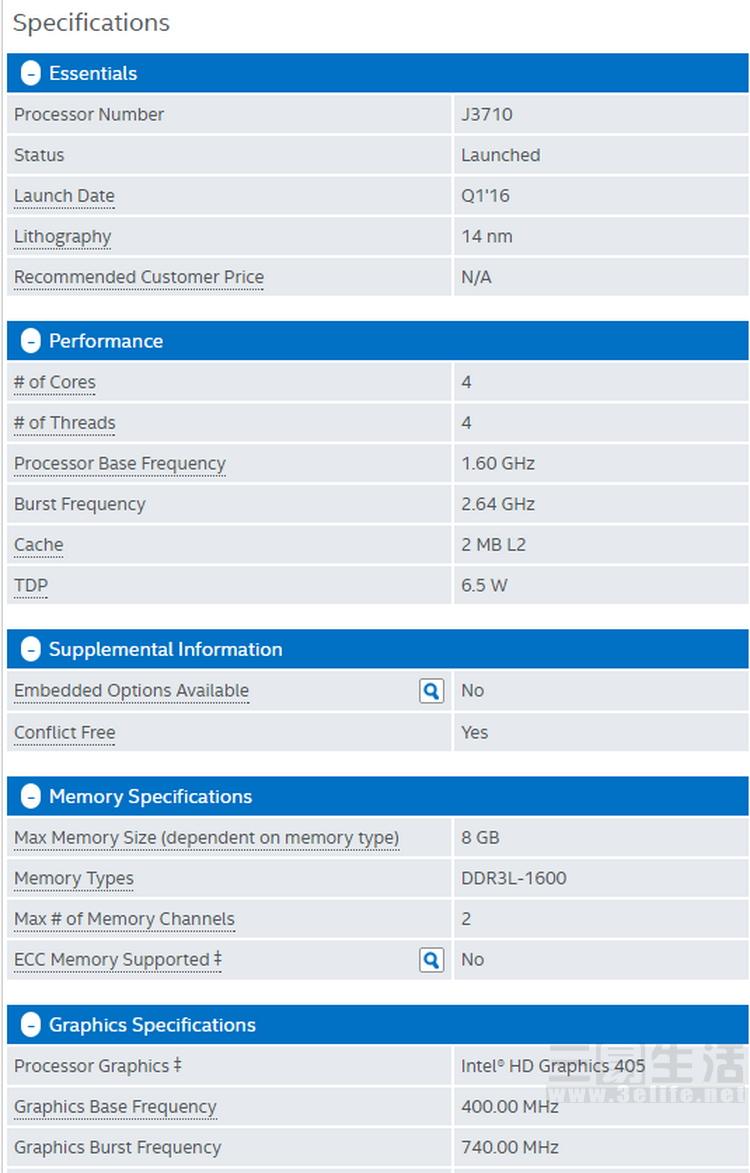Open Processor Base Frequency definition

pos(120,464)
